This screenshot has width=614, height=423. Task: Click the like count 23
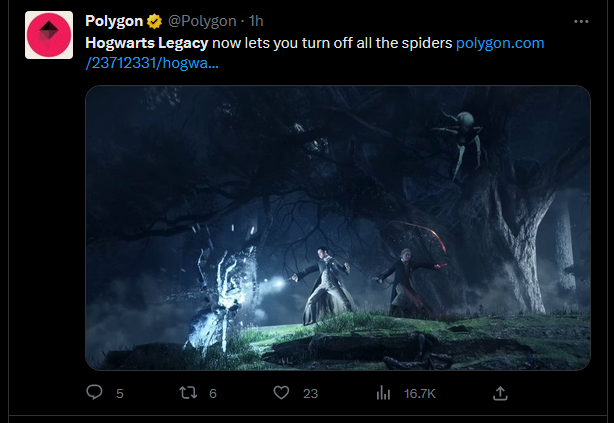[x=311, y=394]
